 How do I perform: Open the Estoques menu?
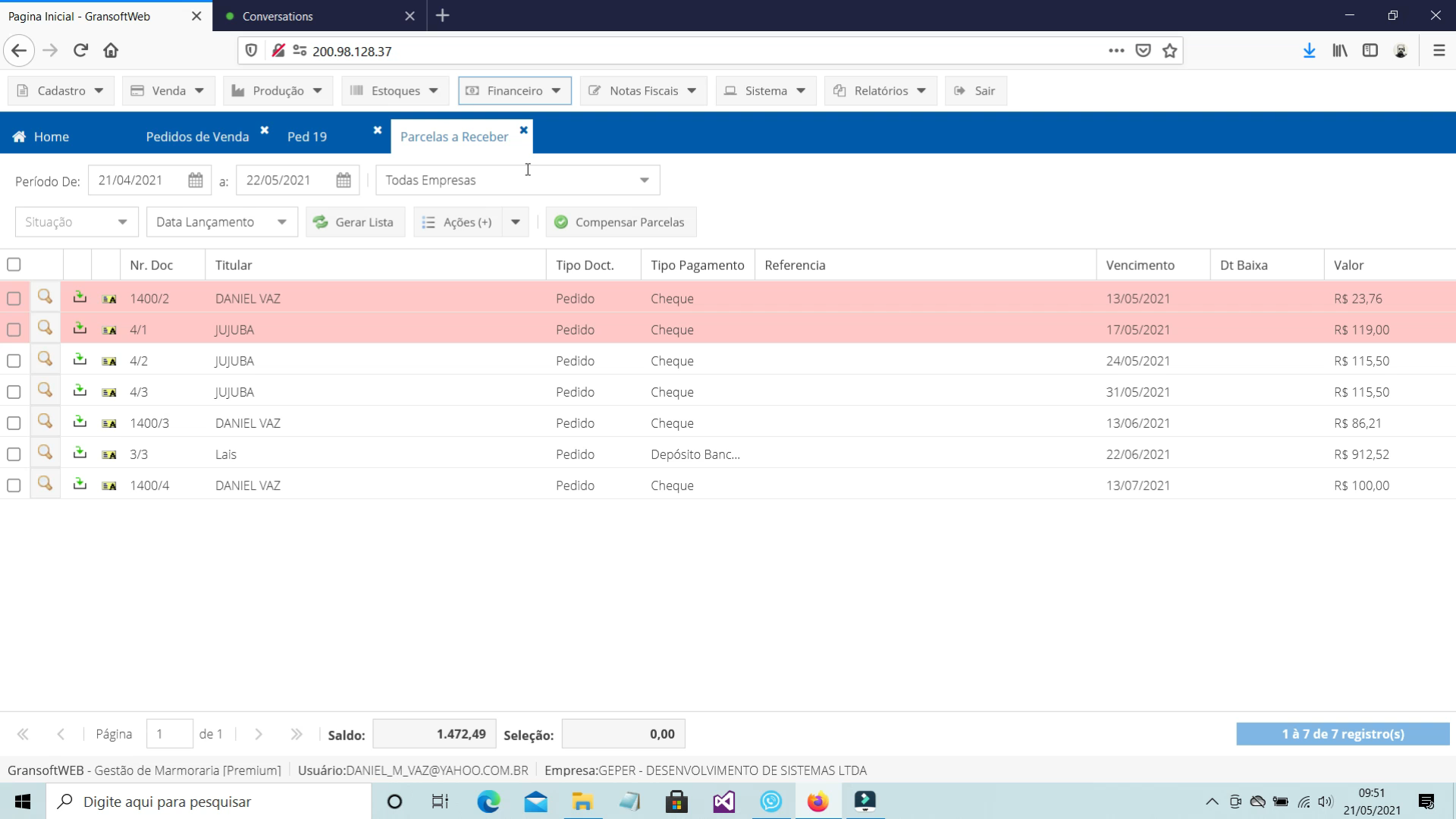click(395, 91)
